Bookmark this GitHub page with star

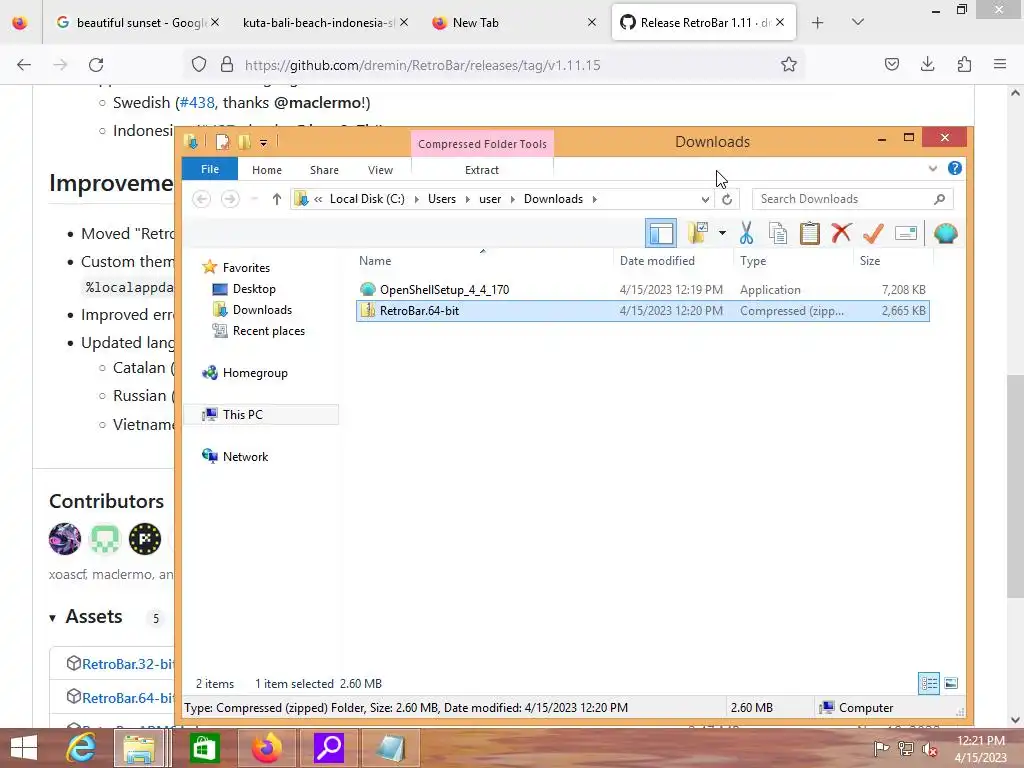(x=789, y=65)
